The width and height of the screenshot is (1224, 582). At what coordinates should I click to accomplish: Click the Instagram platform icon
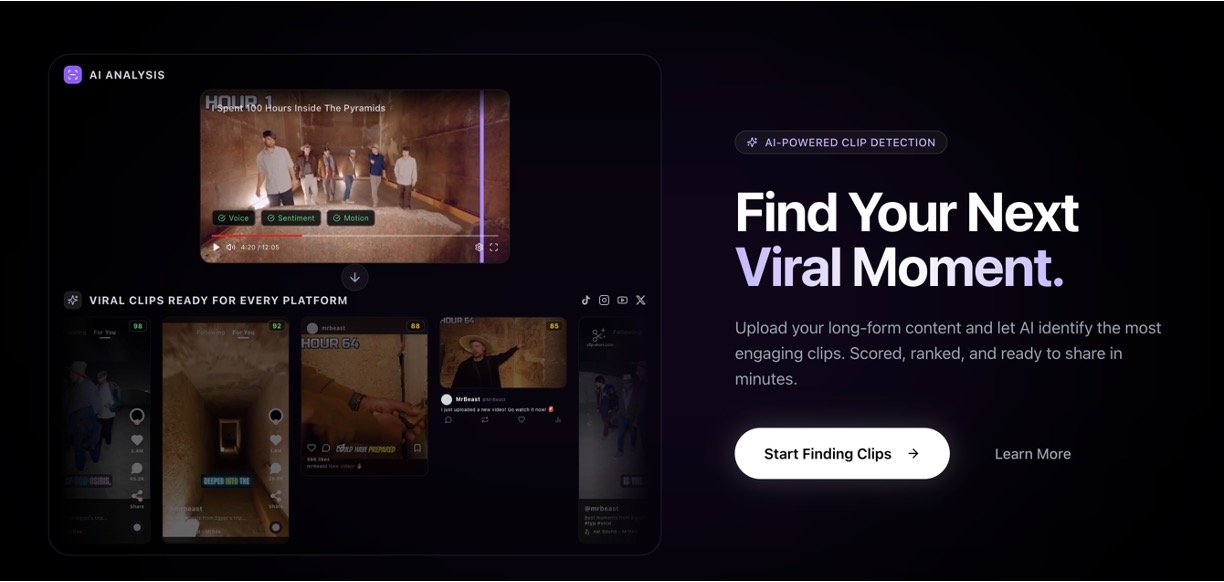point(604,300)
